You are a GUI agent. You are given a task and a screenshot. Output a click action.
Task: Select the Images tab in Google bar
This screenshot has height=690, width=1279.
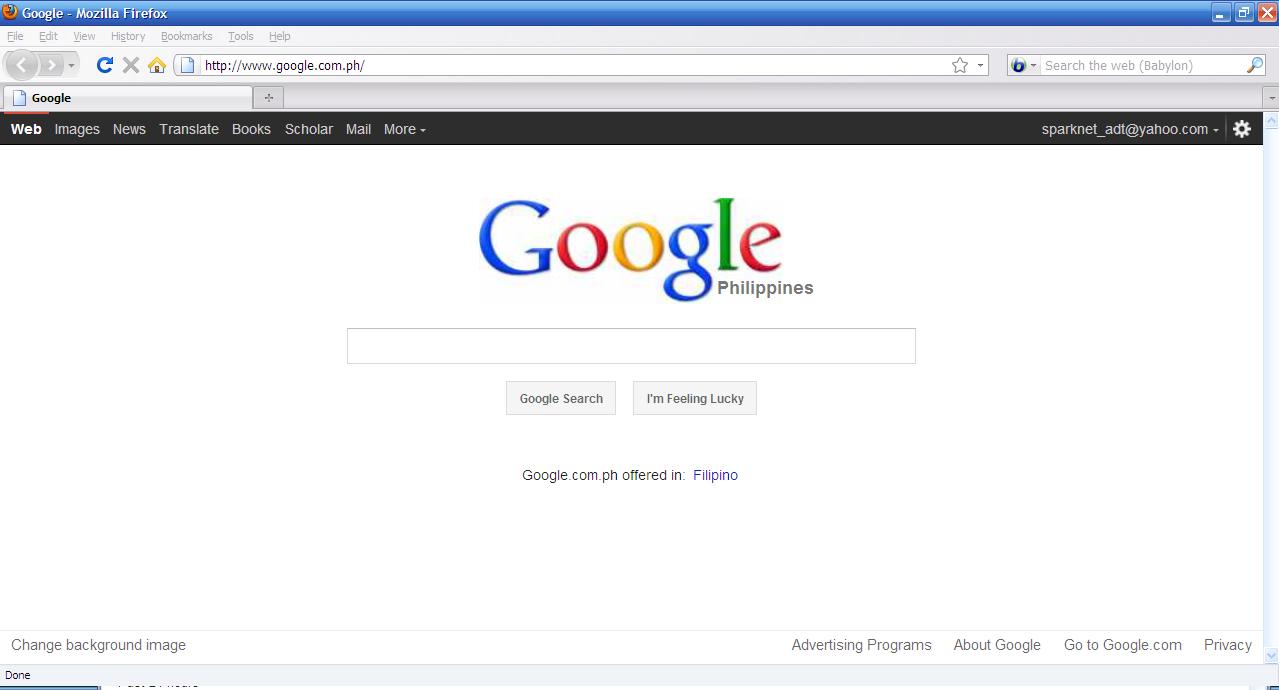click(x=77, y=129)
